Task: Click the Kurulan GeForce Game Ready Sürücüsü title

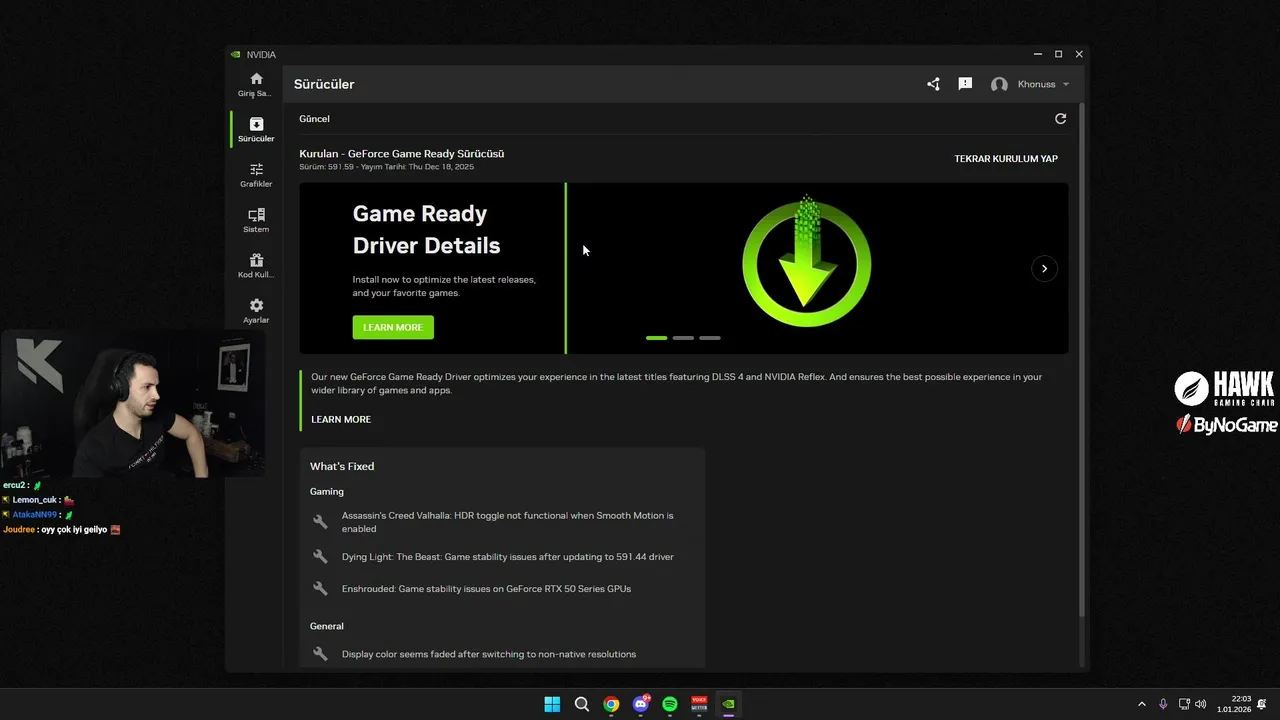Action: click(402, 153)
